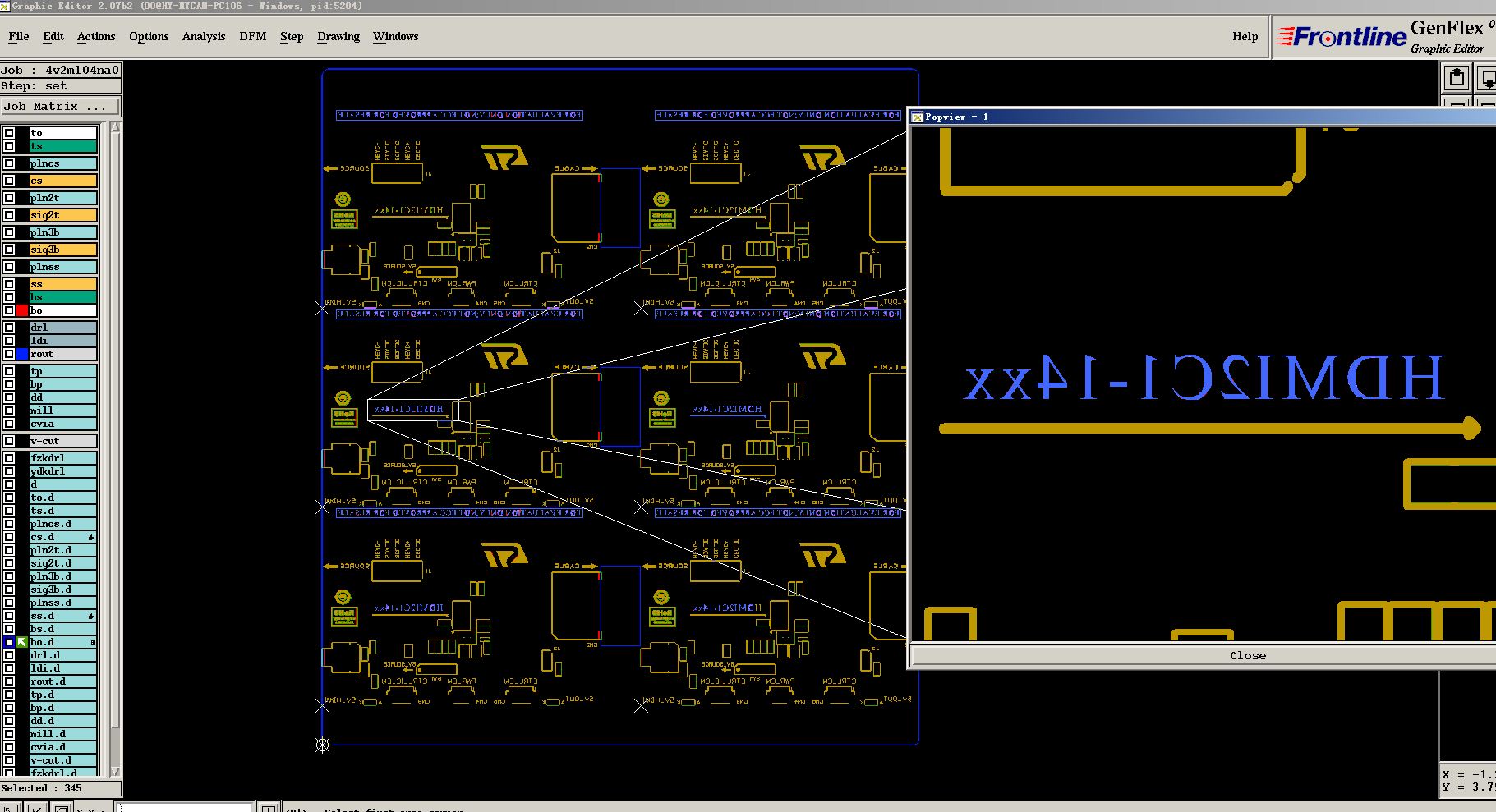Click the Frontline logo in the header

point(1342,37)
